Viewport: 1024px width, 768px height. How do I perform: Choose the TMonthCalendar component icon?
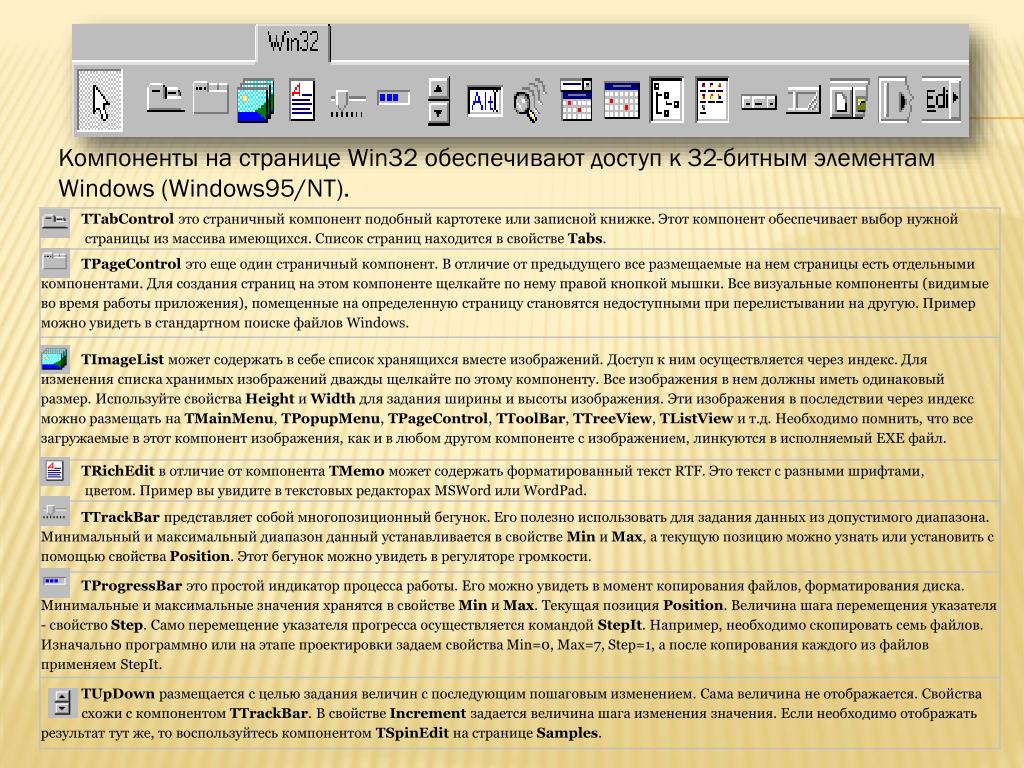click(x=621, y=101)
